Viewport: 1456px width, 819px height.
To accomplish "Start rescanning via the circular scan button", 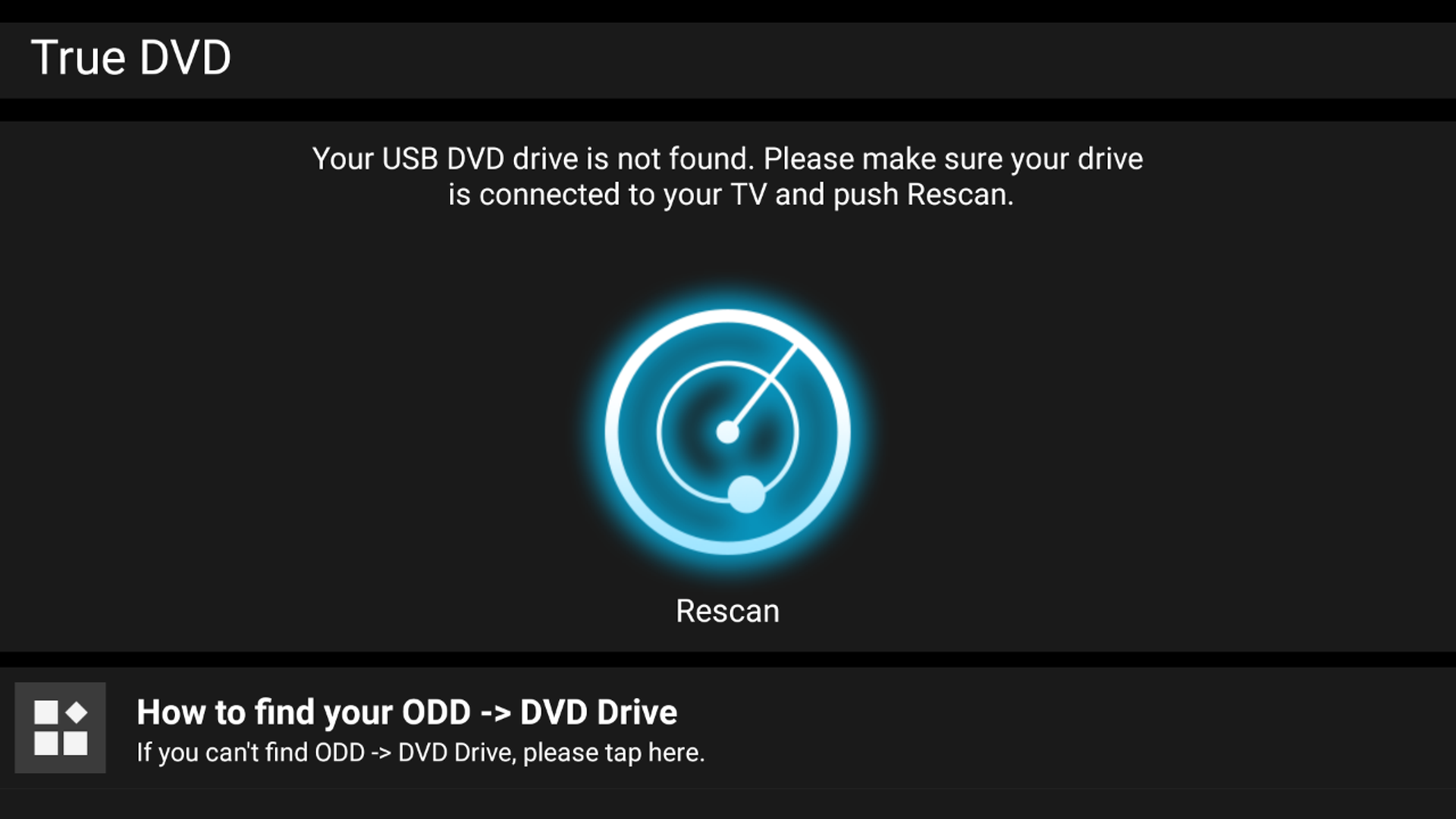I will click(x=727, y=431).
